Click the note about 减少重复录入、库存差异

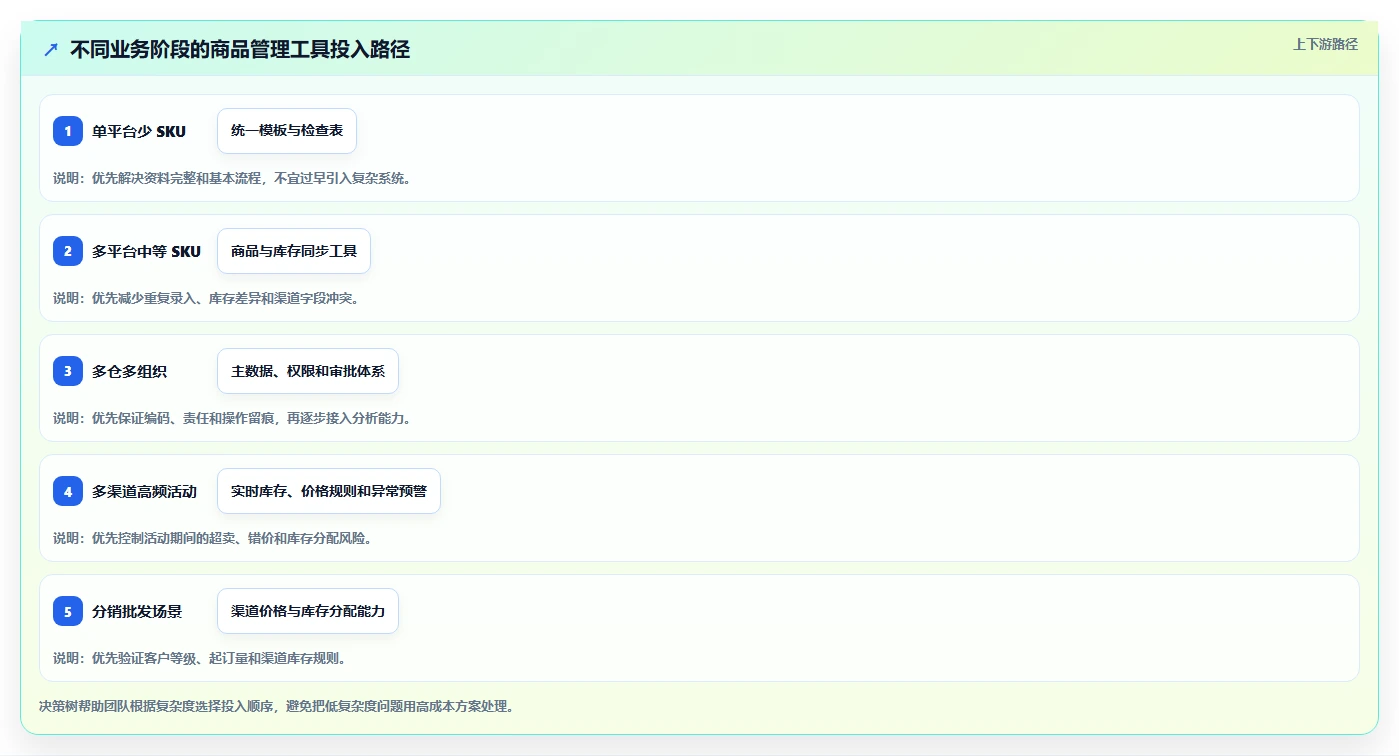pyautogui.click(x=206, y=298)
